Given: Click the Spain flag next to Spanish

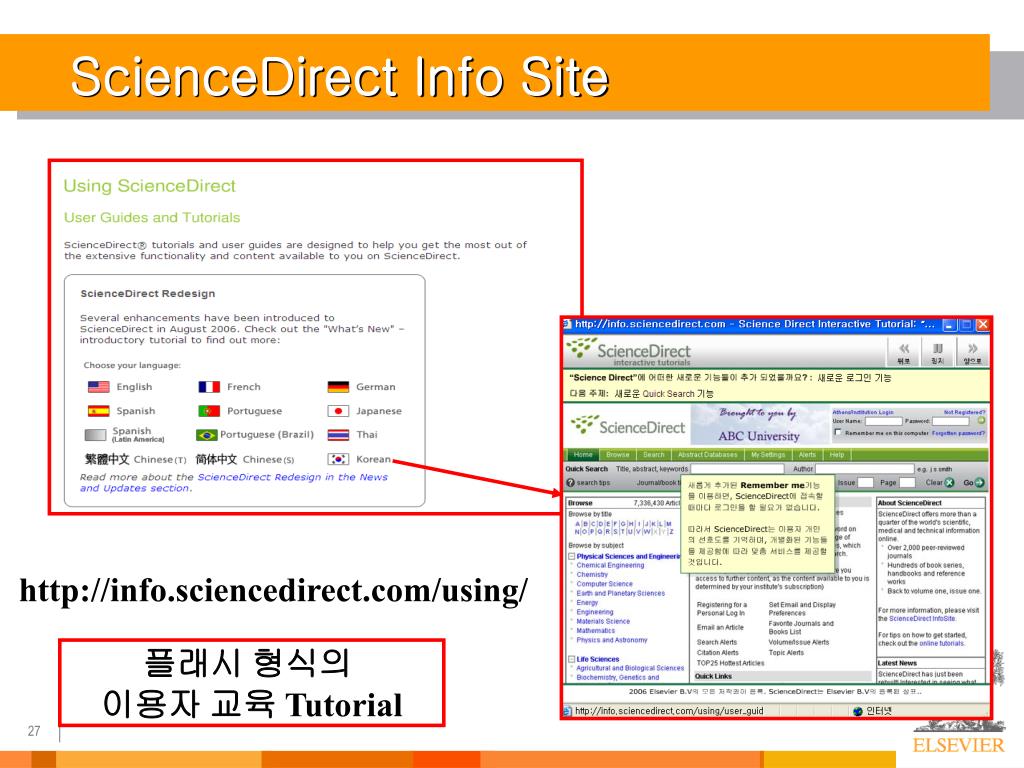Looking at the screenshot, I should click(99, 411).
